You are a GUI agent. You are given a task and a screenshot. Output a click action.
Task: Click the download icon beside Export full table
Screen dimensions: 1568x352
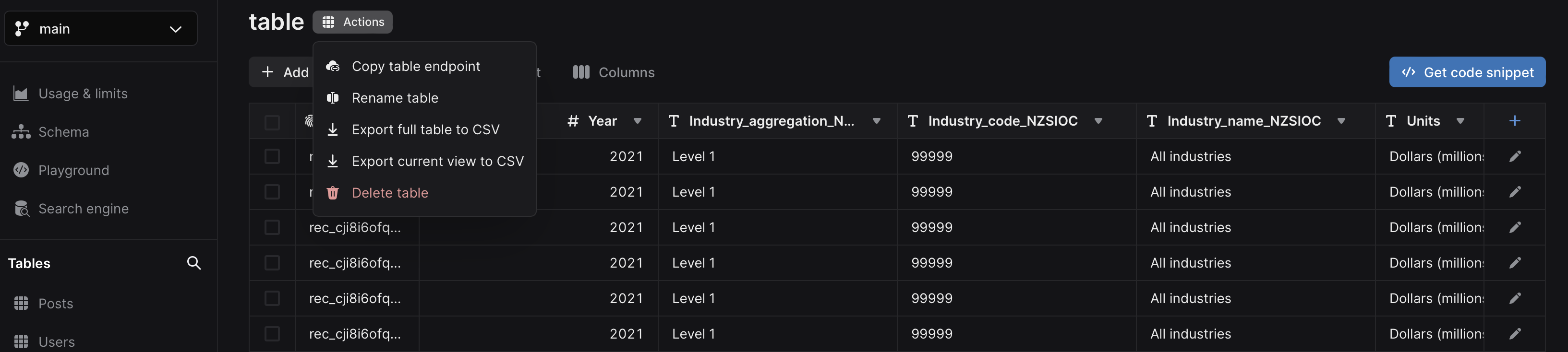pyautogui.click(x=333, y=129)
